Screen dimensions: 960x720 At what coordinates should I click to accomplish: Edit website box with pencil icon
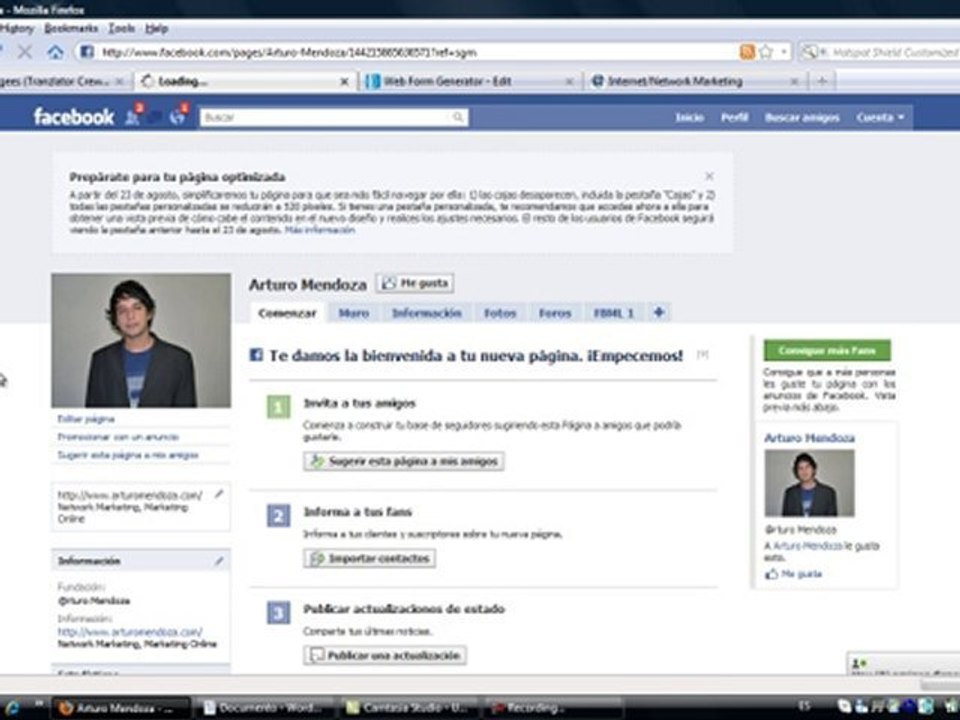(219, 494)
